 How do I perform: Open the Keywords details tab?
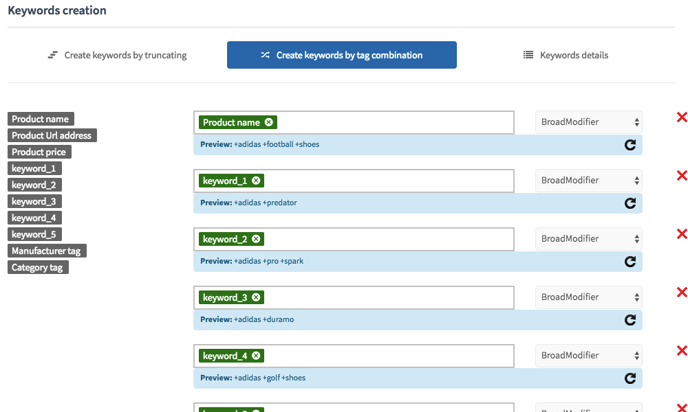[x=566, y=55]
